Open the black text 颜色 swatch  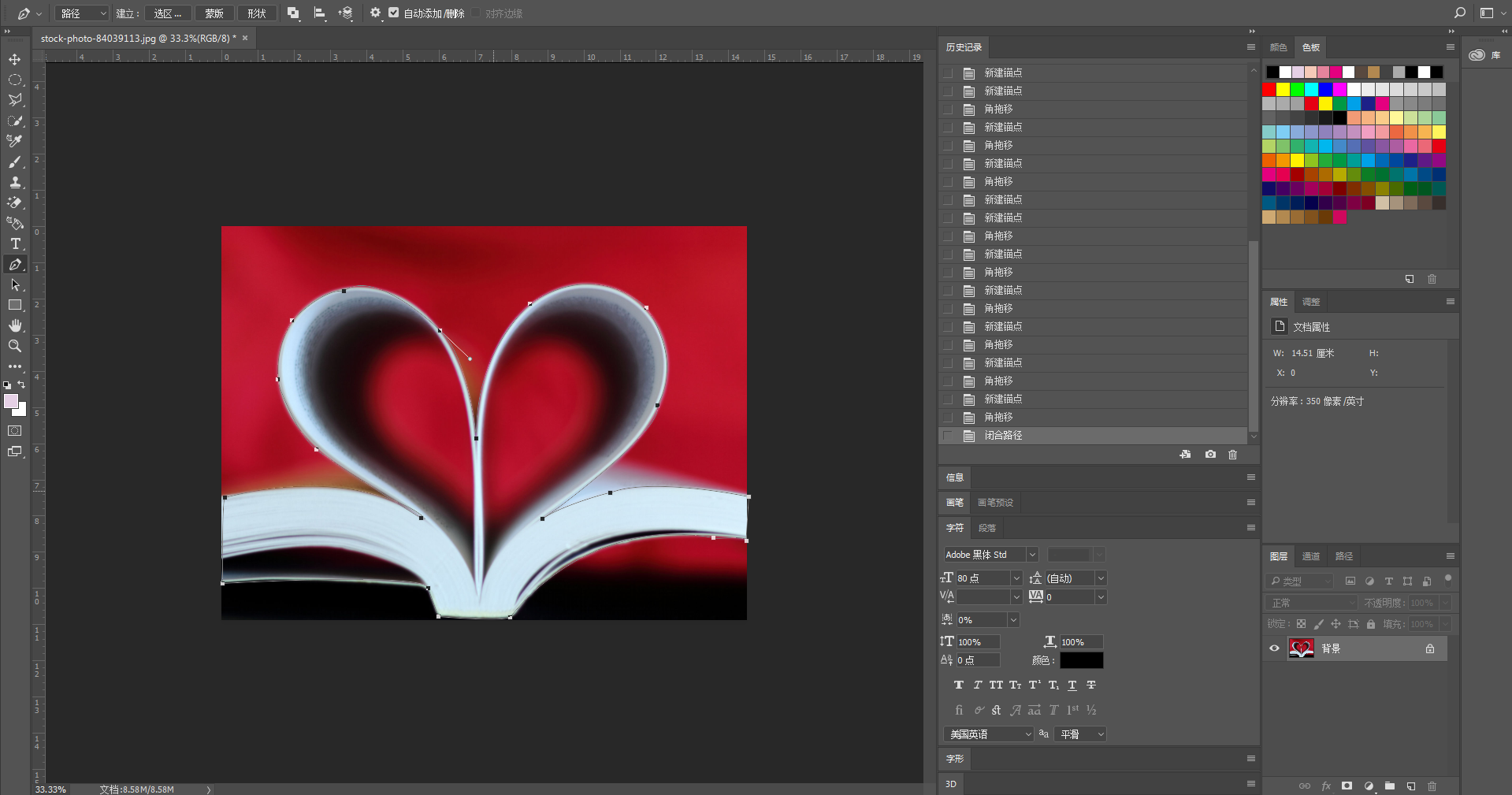(1081, 660)
